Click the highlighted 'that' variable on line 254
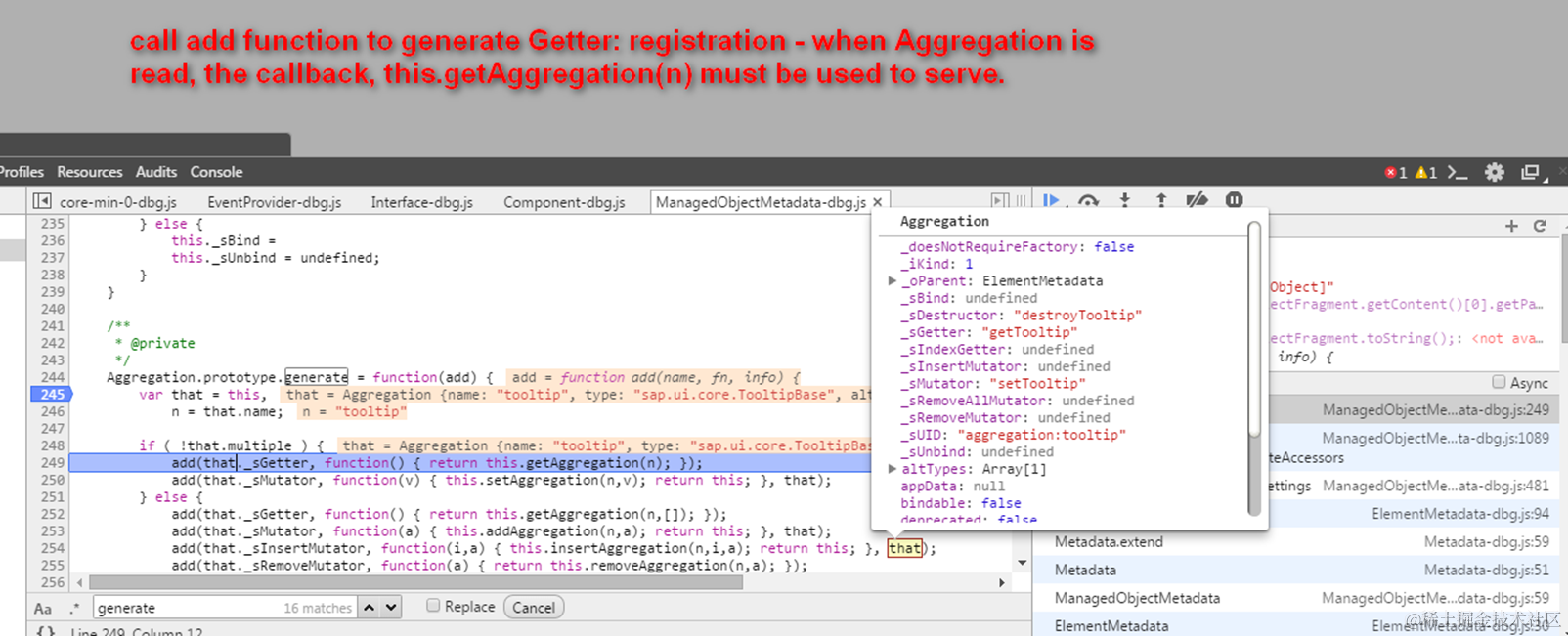The image size is (1568, 636). (x=904, y=548)
